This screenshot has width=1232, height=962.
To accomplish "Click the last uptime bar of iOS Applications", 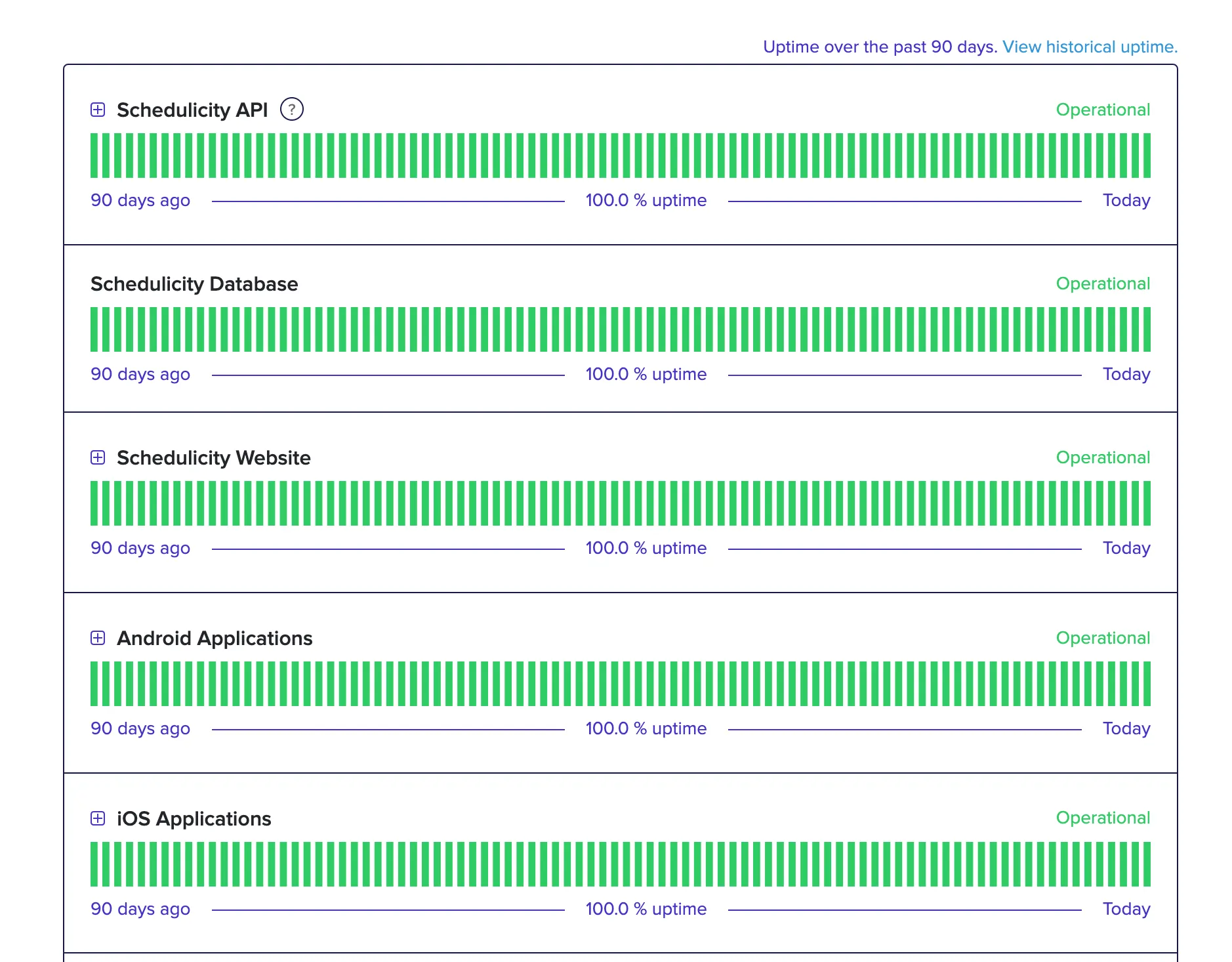I will point(1147,864).
